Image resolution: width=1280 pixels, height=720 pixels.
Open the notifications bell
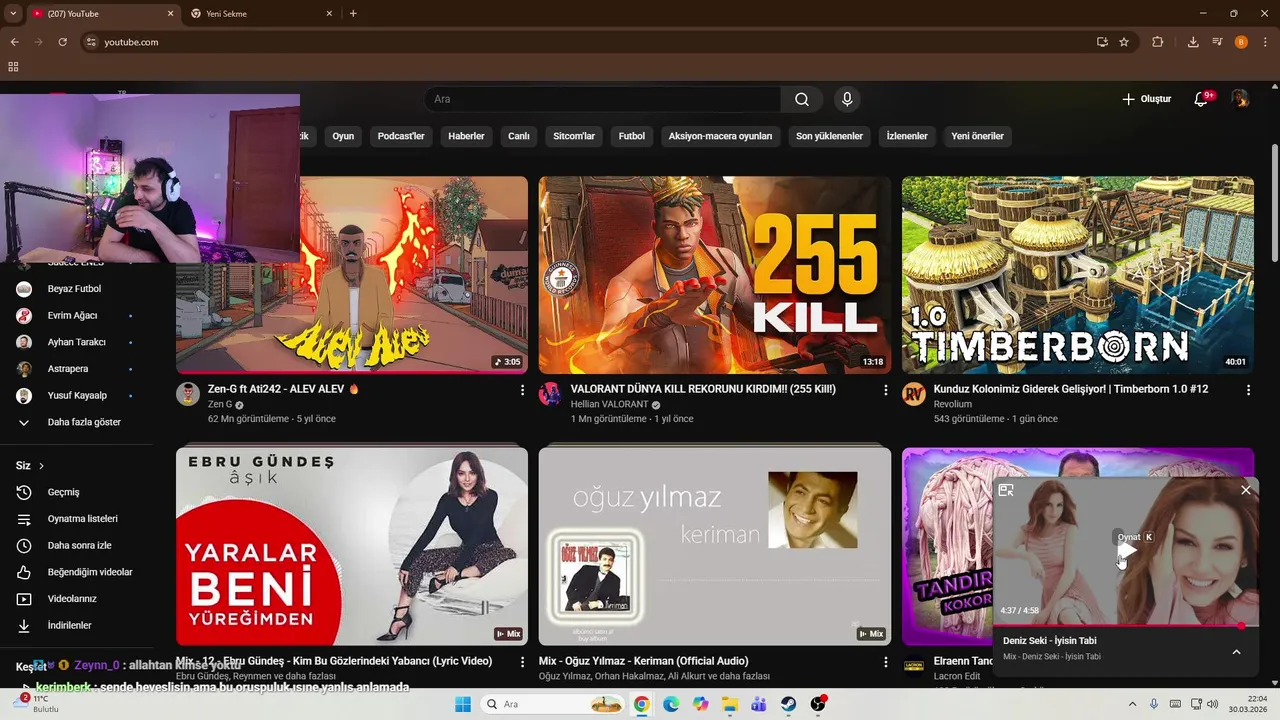(x=1202, y=99)
